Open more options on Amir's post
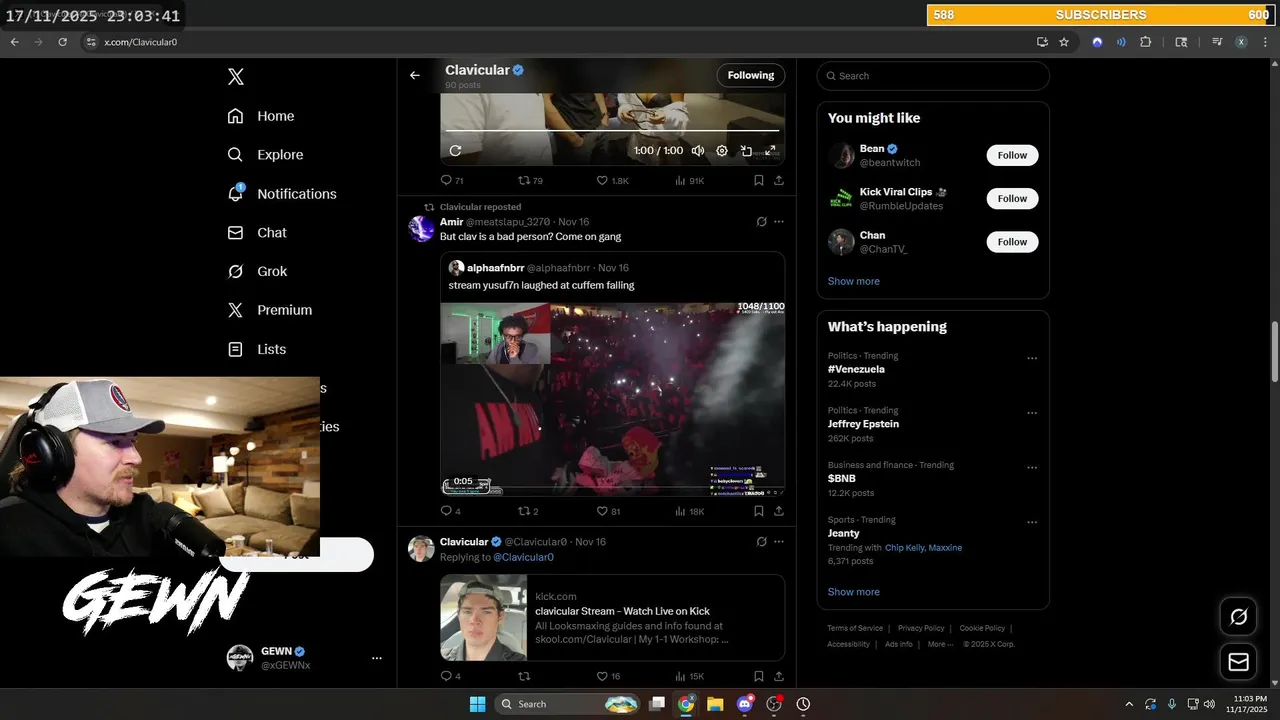This screenshot has height=720, width=1280. 779,222
